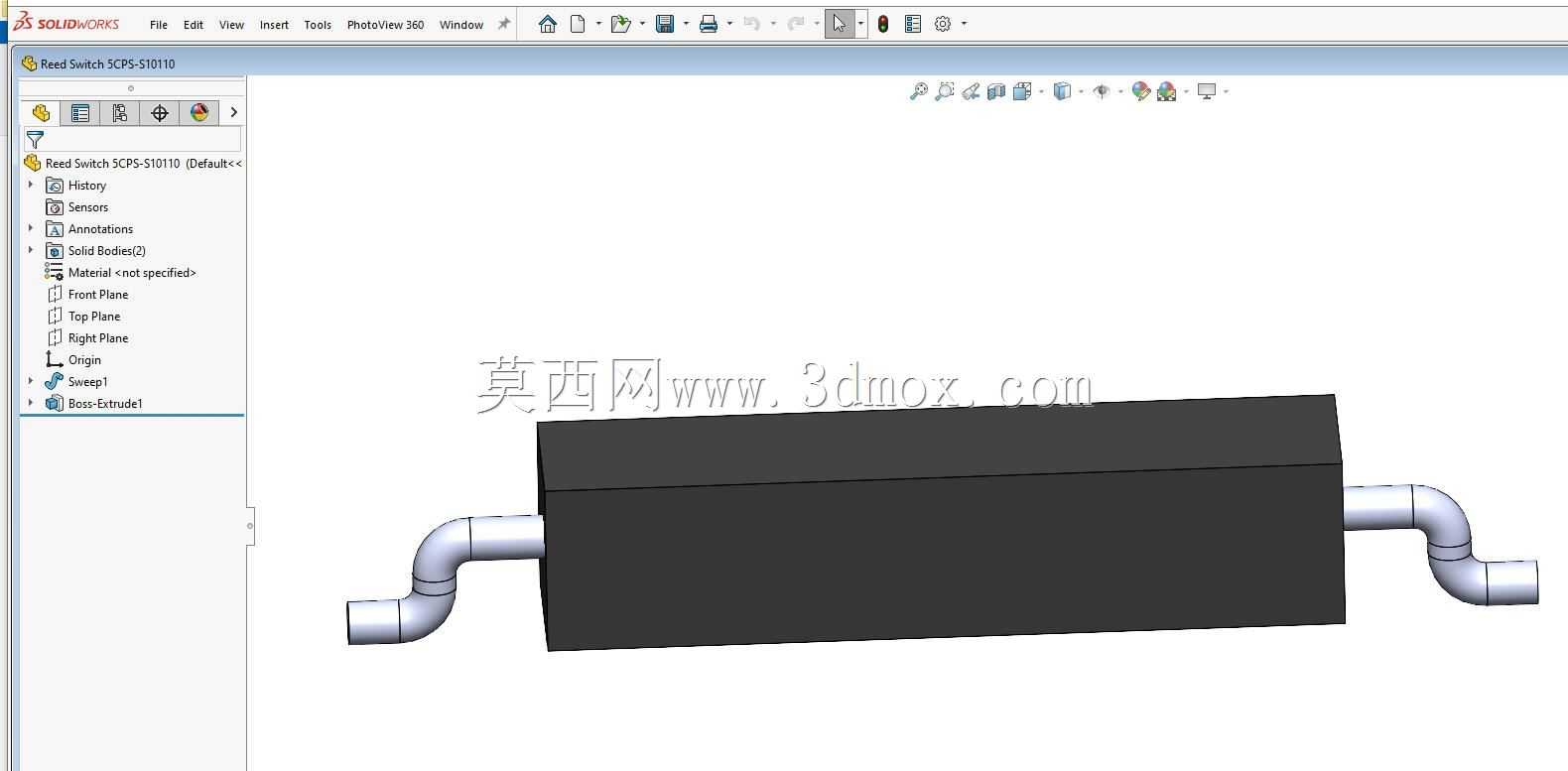Show more manager tabs arrow

(x=233, y=112)
